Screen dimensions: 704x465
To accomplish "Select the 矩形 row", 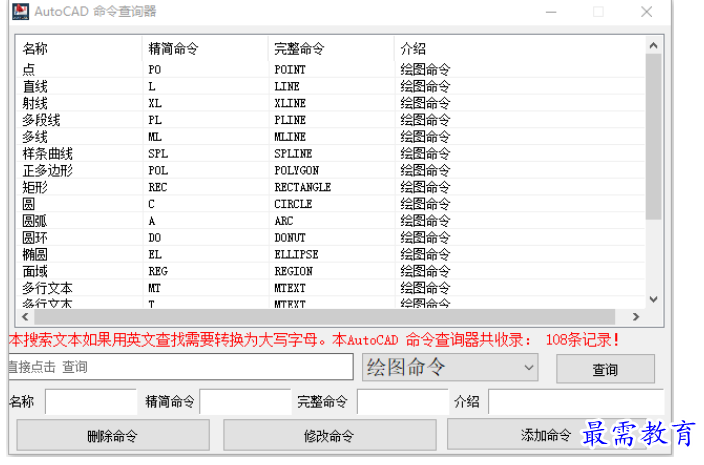I will (x=331, y=187).
